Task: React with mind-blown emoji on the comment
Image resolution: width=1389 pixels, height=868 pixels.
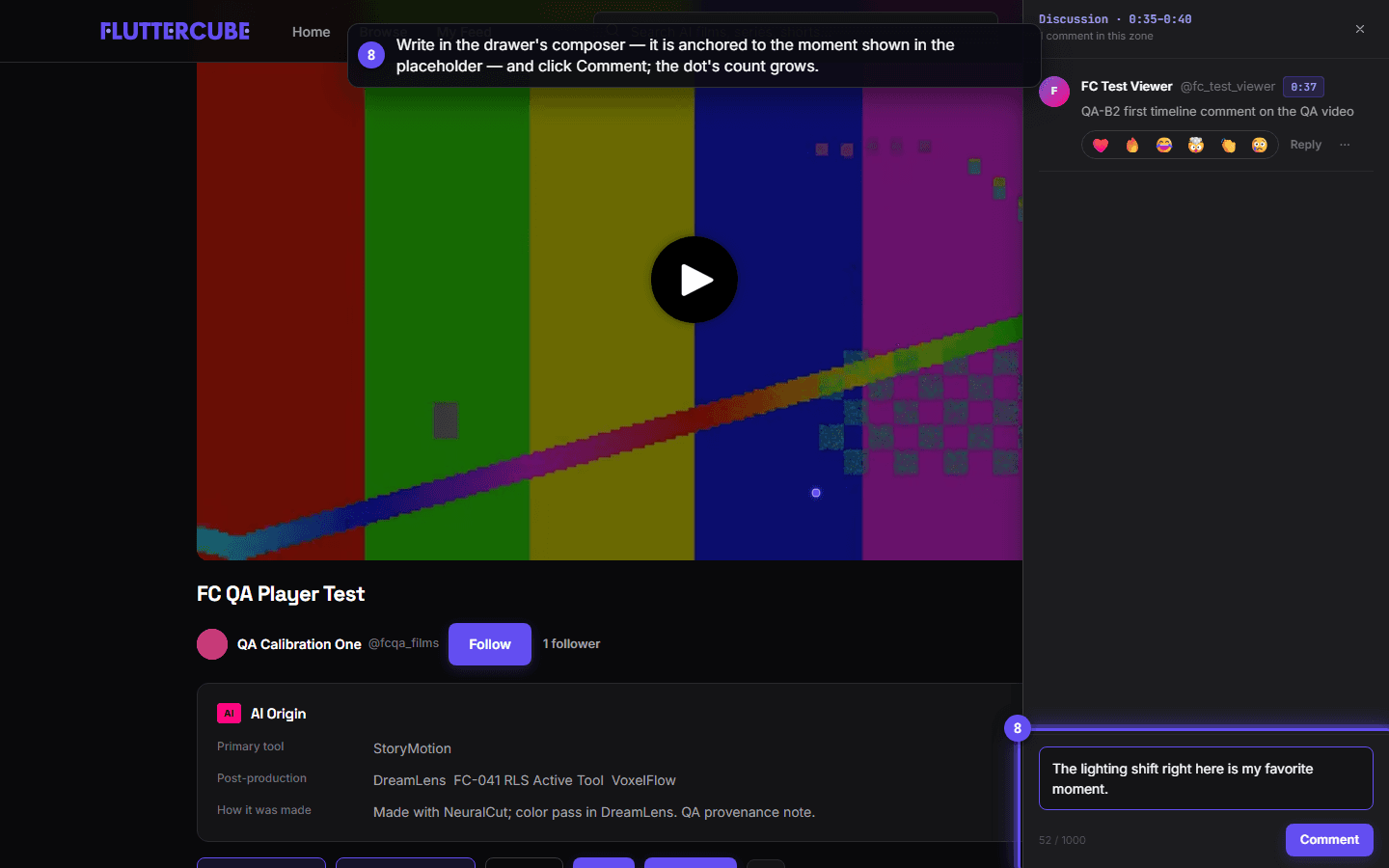Action: tap(1196, 145)
